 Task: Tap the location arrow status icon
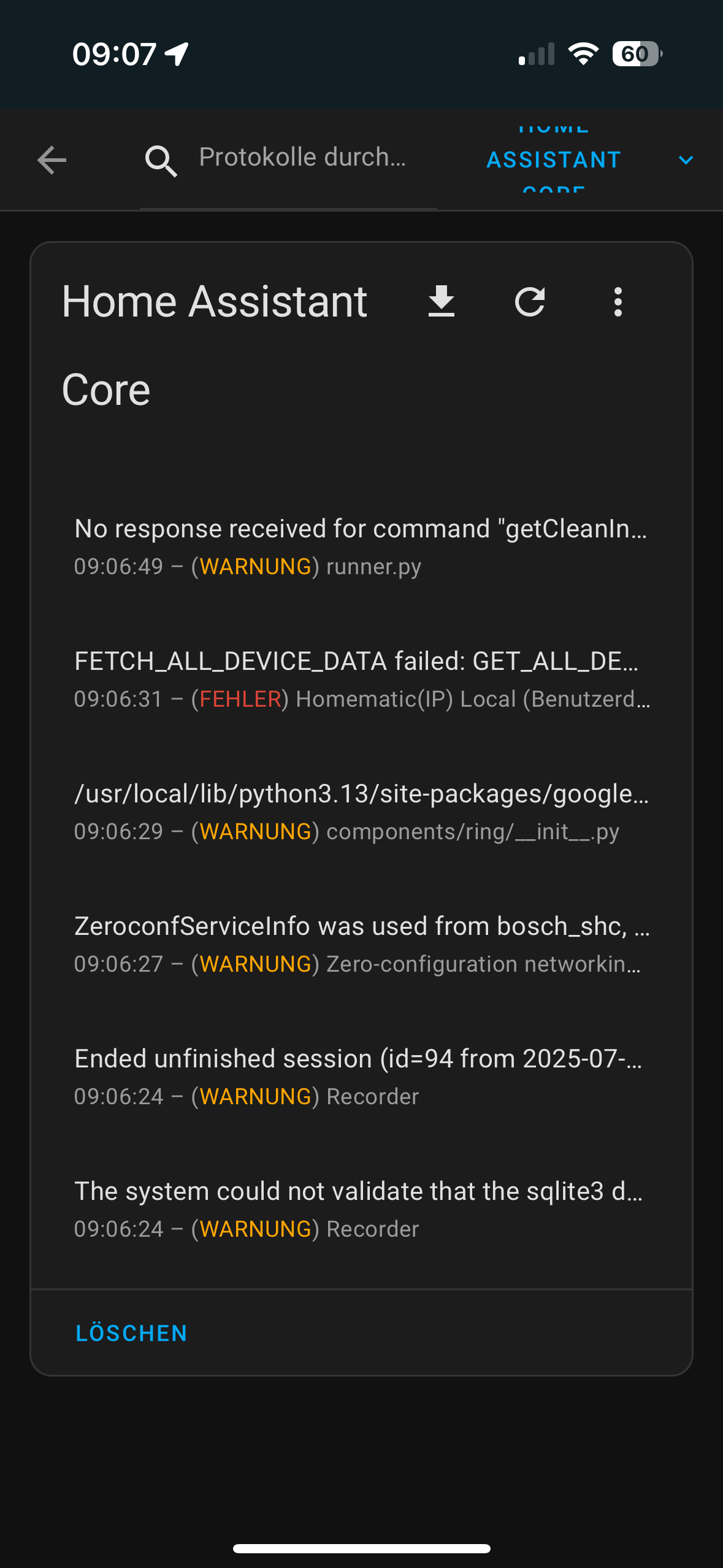click(177, 54)
